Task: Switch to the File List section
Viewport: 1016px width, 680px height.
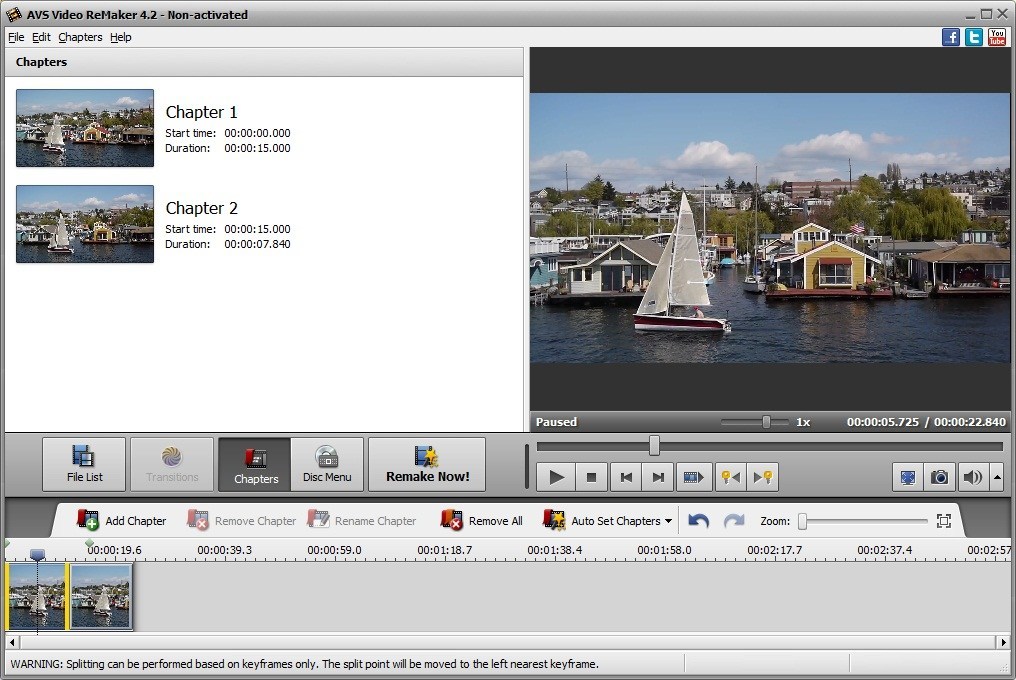Action: point(84,464)
